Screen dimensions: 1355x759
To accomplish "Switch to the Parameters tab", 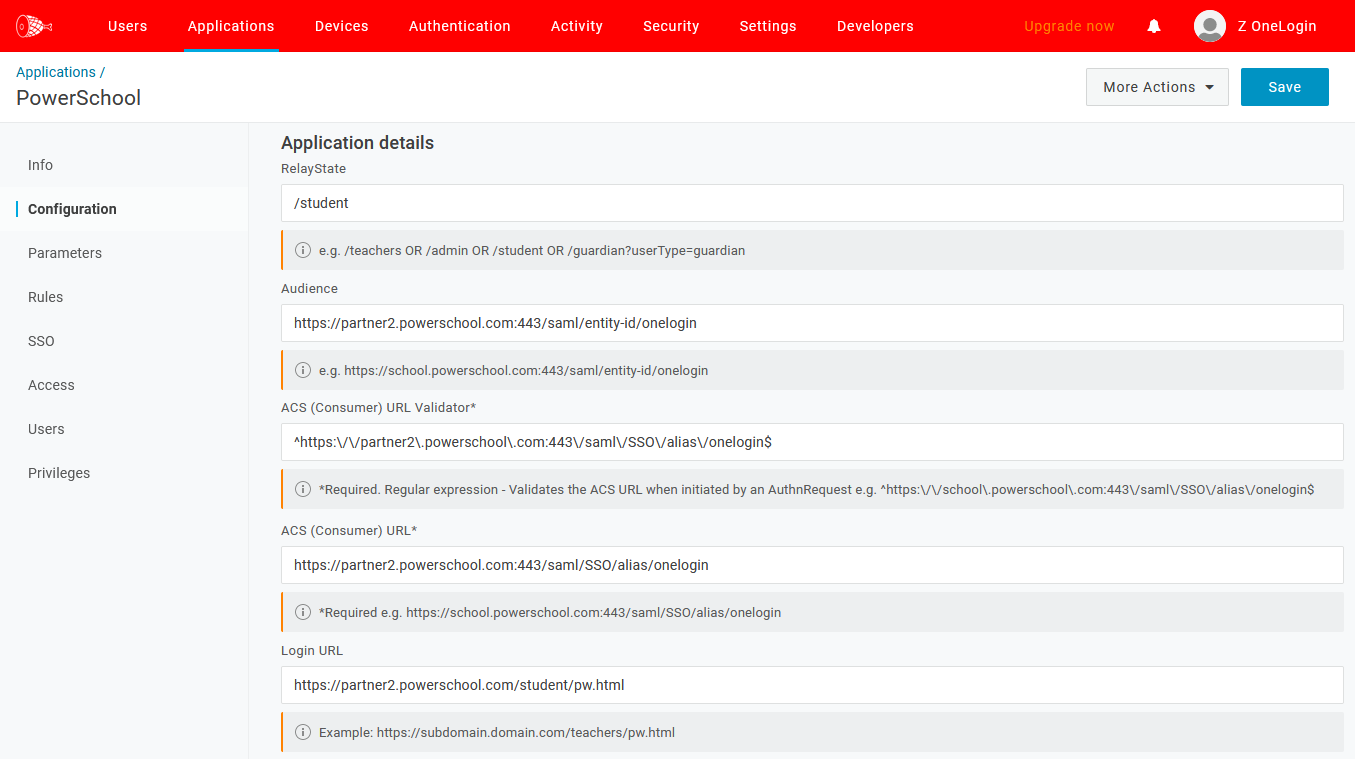I will click(x=65, y=253).
